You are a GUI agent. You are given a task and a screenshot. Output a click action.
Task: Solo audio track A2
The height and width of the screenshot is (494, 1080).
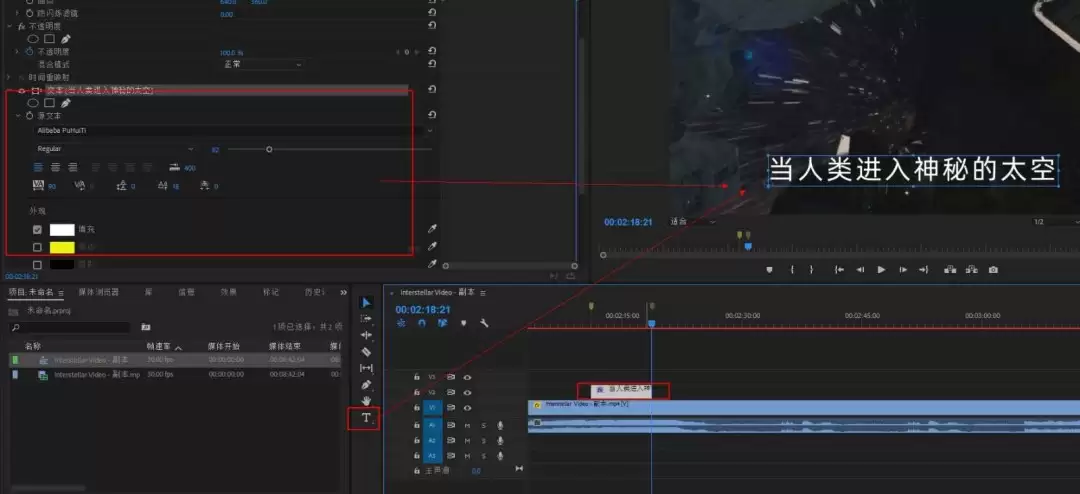484,441
